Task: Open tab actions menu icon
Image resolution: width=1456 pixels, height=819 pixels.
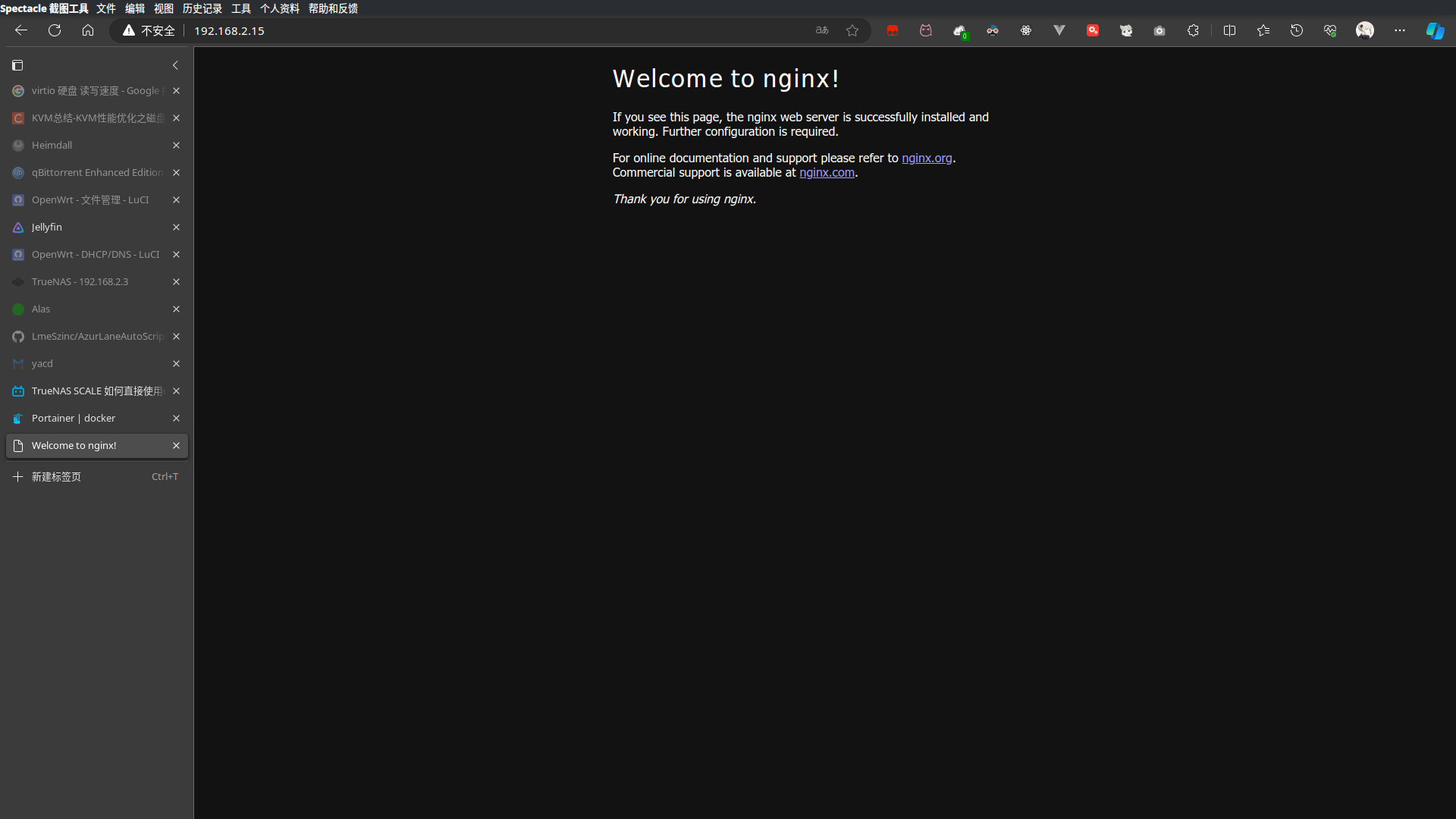Action: click(x=17, y=65)
